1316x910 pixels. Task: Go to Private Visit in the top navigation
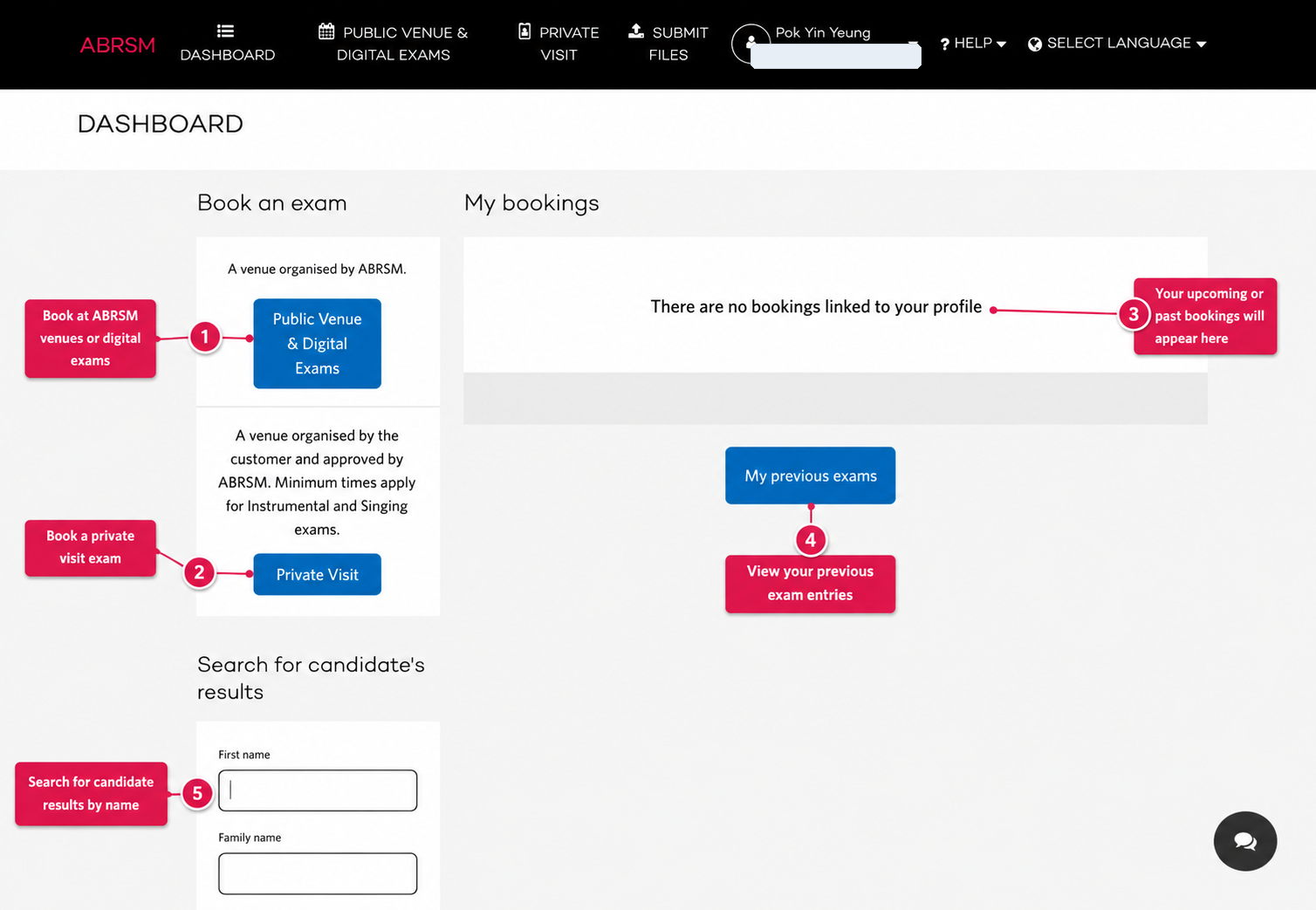[x=559, y=44]
